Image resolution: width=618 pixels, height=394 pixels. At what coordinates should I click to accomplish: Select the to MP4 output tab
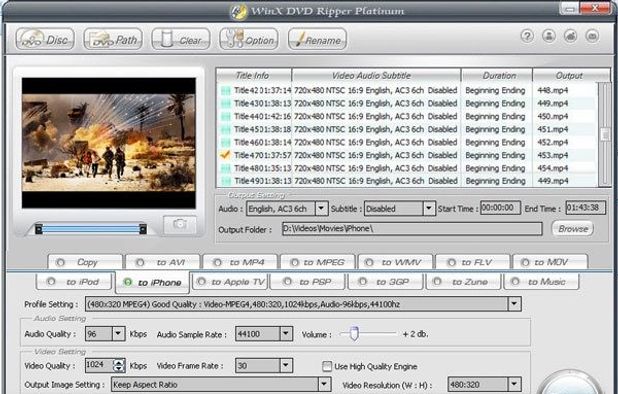240,262
